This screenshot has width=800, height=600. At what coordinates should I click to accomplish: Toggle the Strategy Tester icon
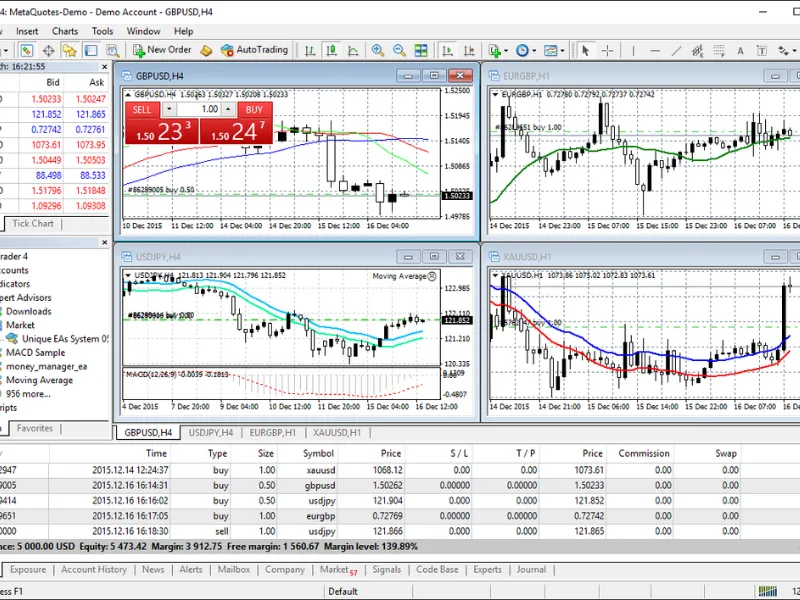112,51
